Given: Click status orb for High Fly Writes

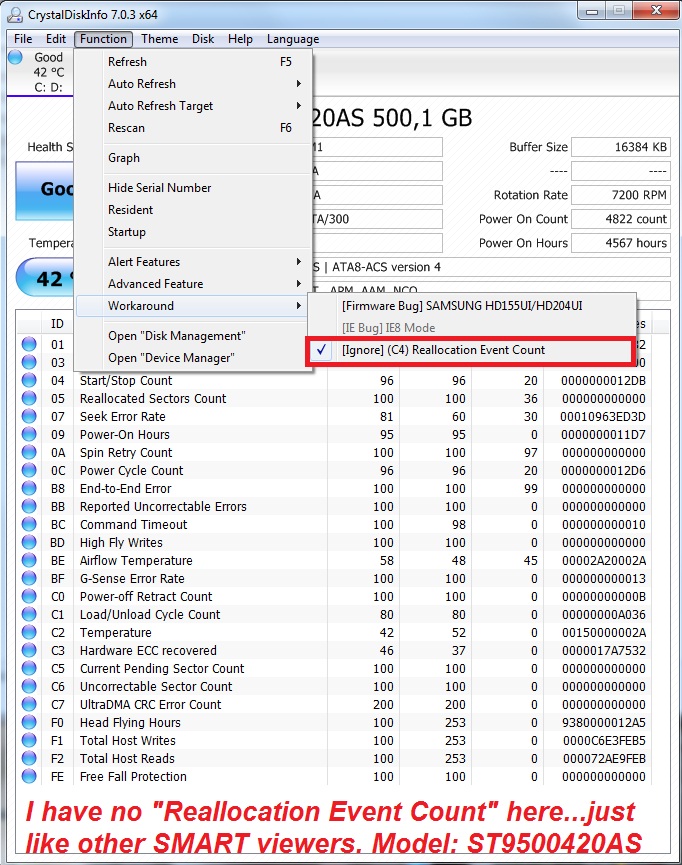Looking at the screenshot, I should pyautogui.click(x=29, y=543).
